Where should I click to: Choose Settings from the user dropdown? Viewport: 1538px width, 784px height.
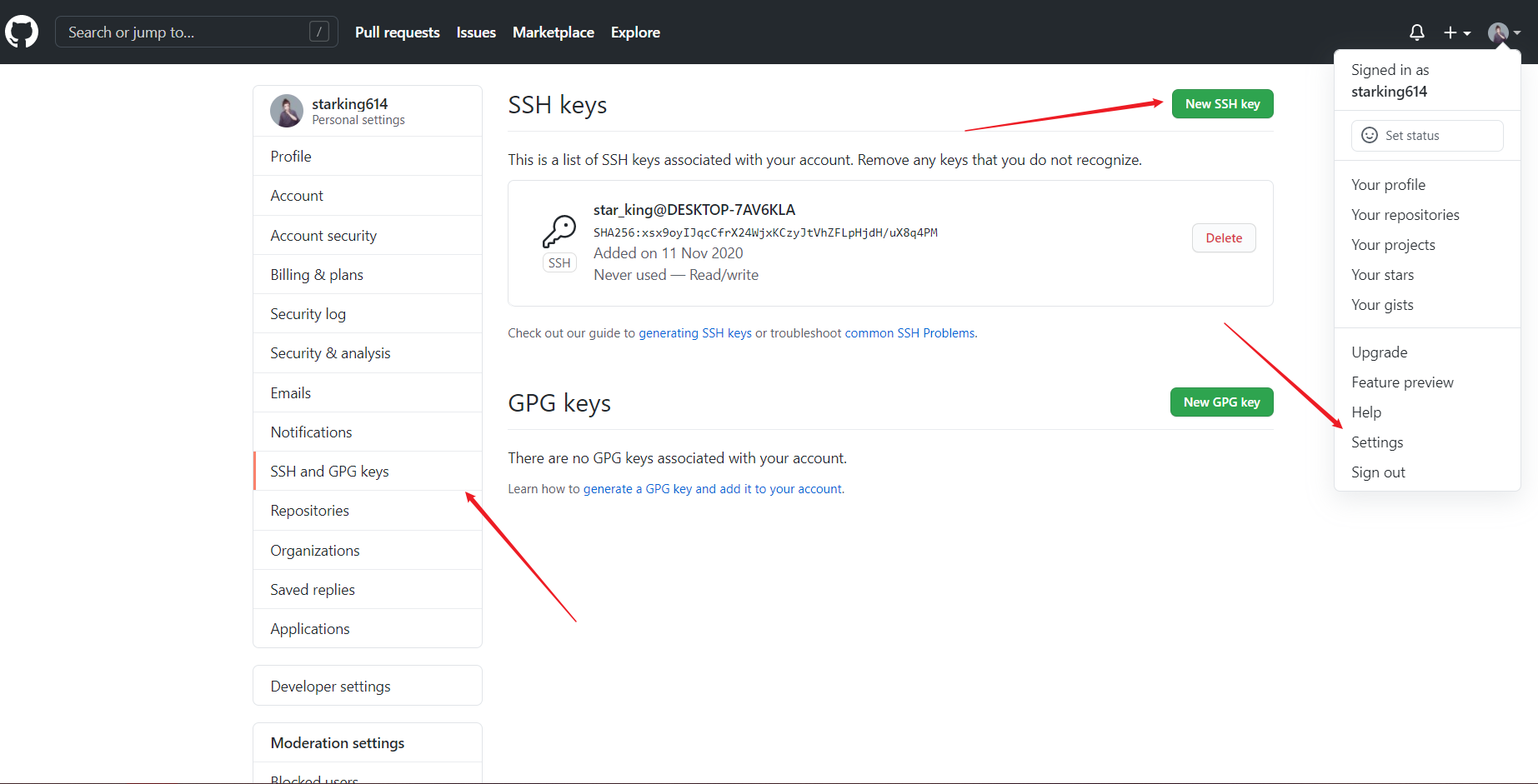point(1376,442)
